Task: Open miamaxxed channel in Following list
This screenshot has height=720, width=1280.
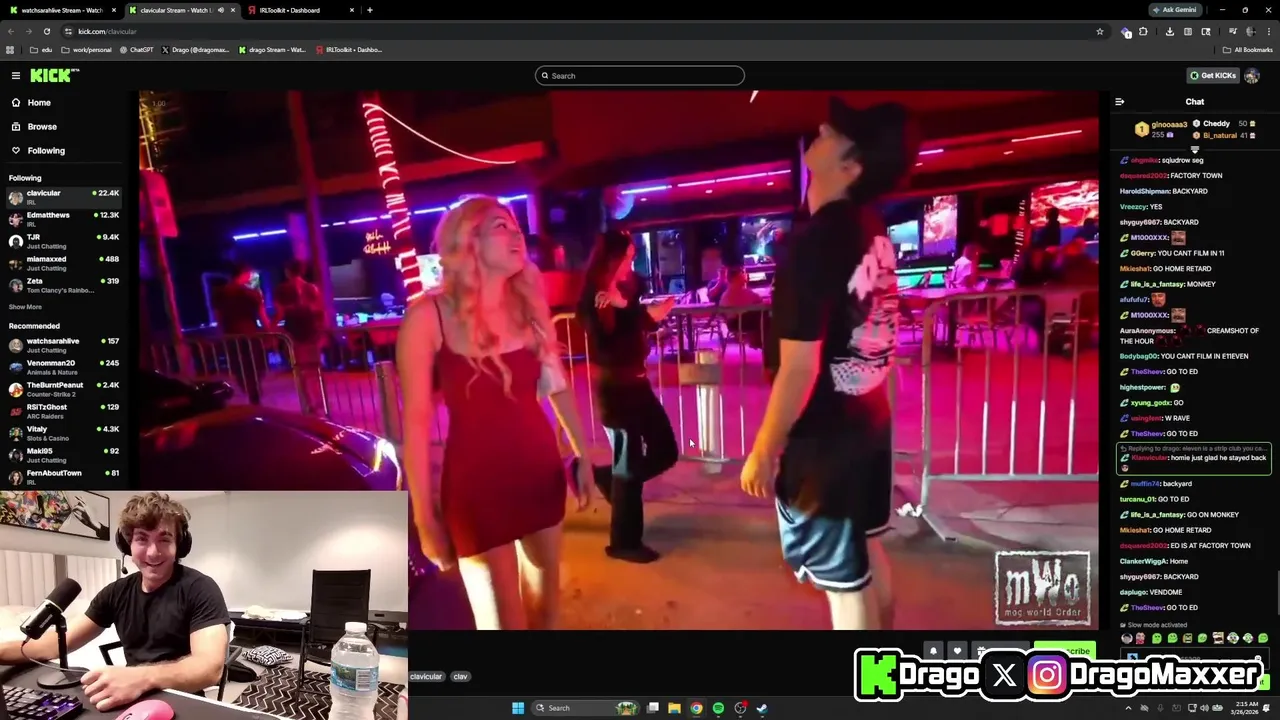Action: (x=64, y=263)
